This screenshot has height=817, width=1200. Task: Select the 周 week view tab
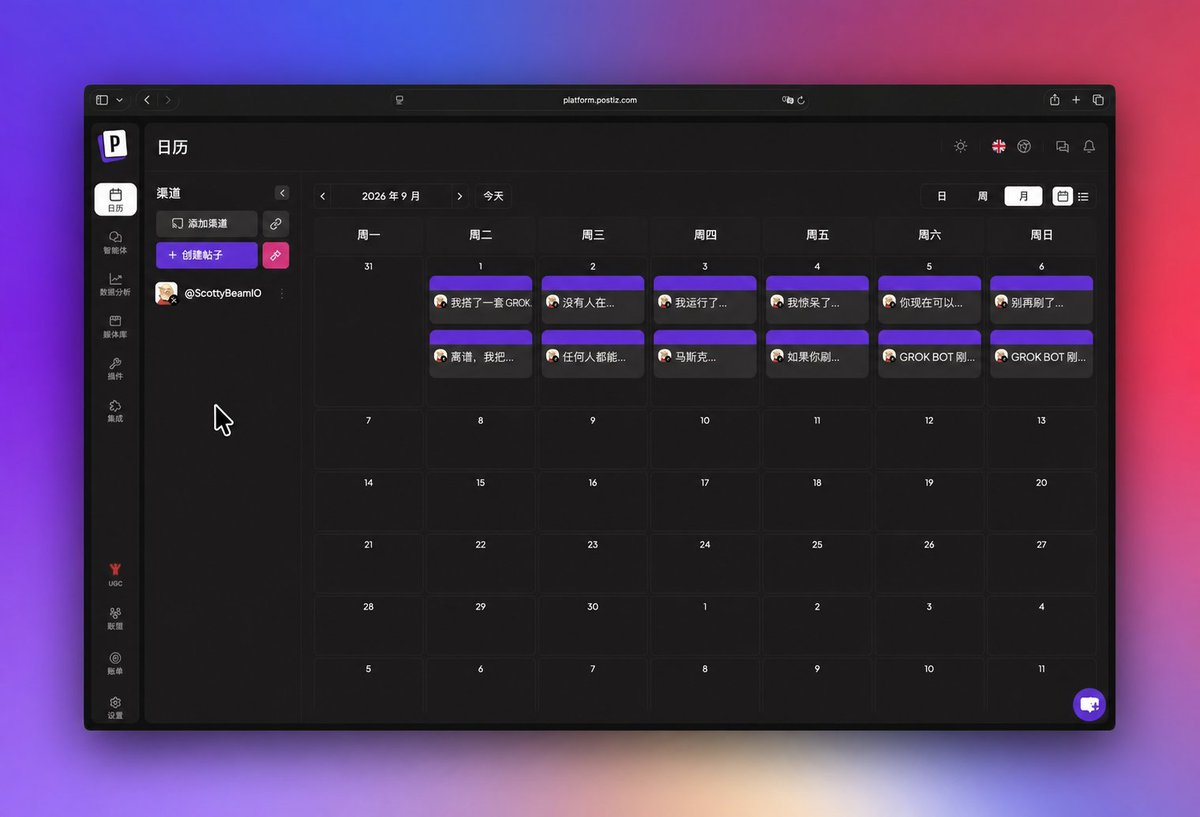[983, 196]
